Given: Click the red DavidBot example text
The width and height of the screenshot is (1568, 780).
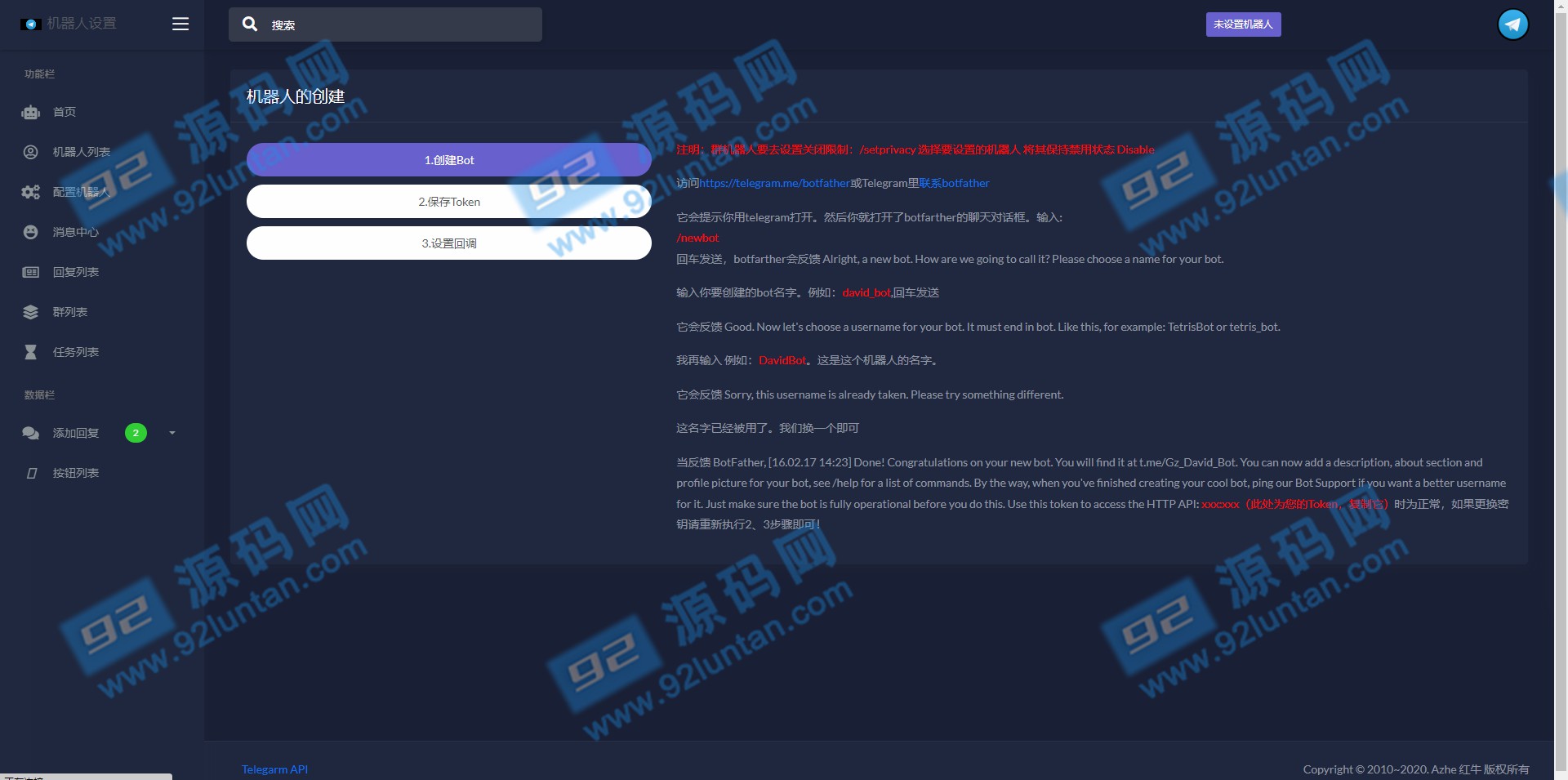Looking at the screenshot, I should coord(782,360).
